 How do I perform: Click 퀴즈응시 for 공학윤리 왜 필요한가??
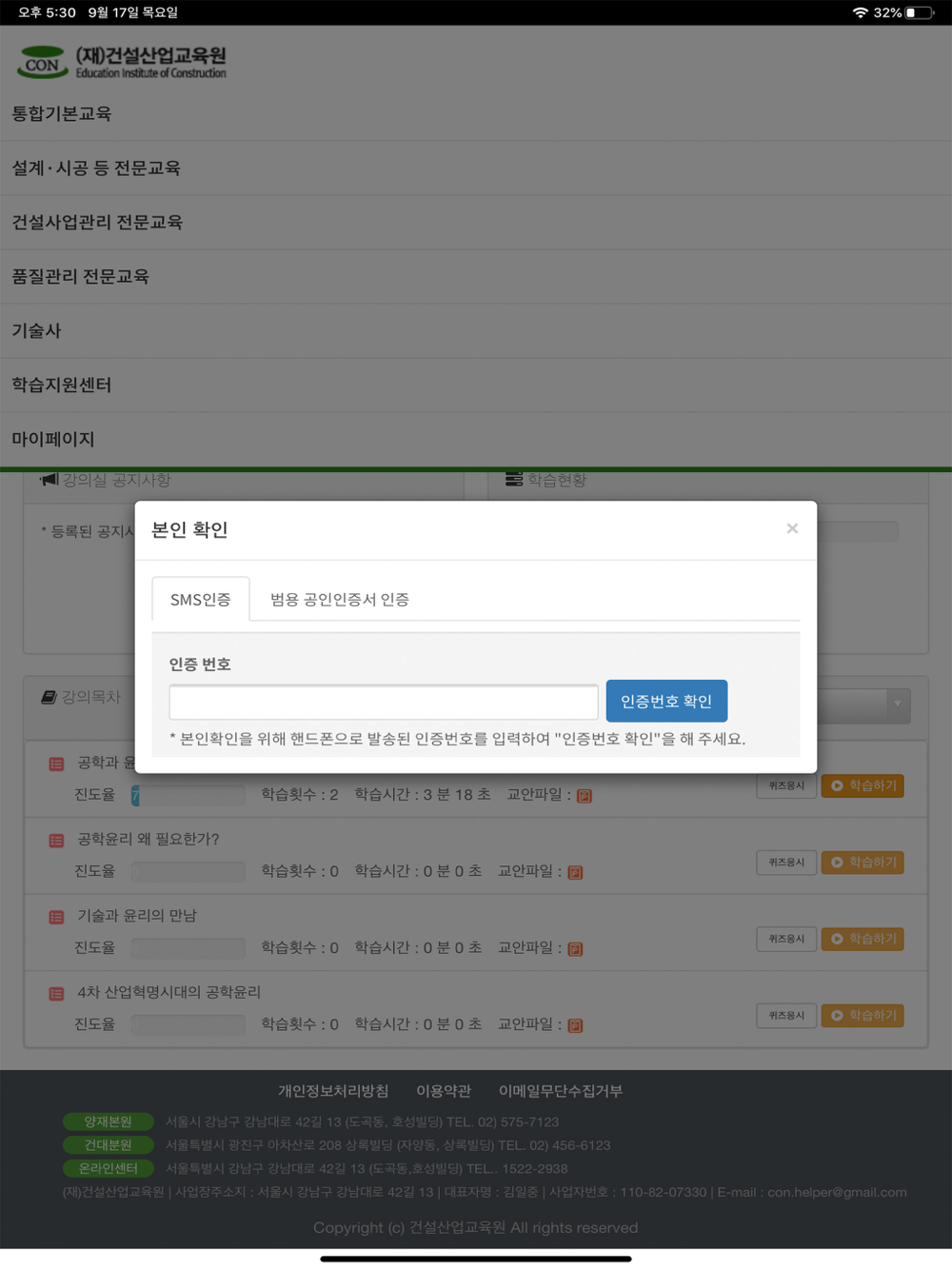[x=786, y=863]
